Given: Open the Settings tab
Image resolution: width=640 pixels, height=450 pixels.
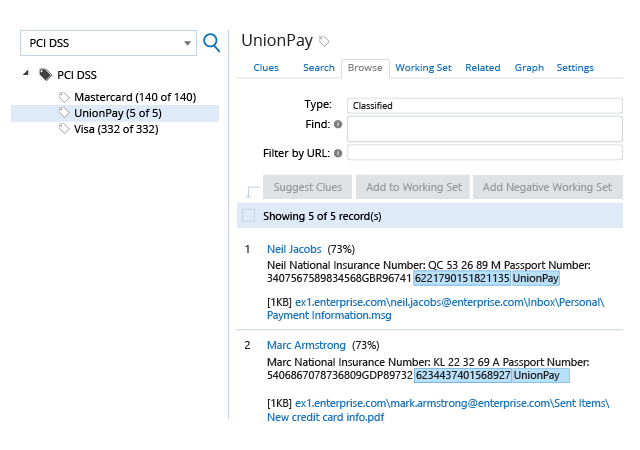Looking at the screenshot, I should pos(575,68).
